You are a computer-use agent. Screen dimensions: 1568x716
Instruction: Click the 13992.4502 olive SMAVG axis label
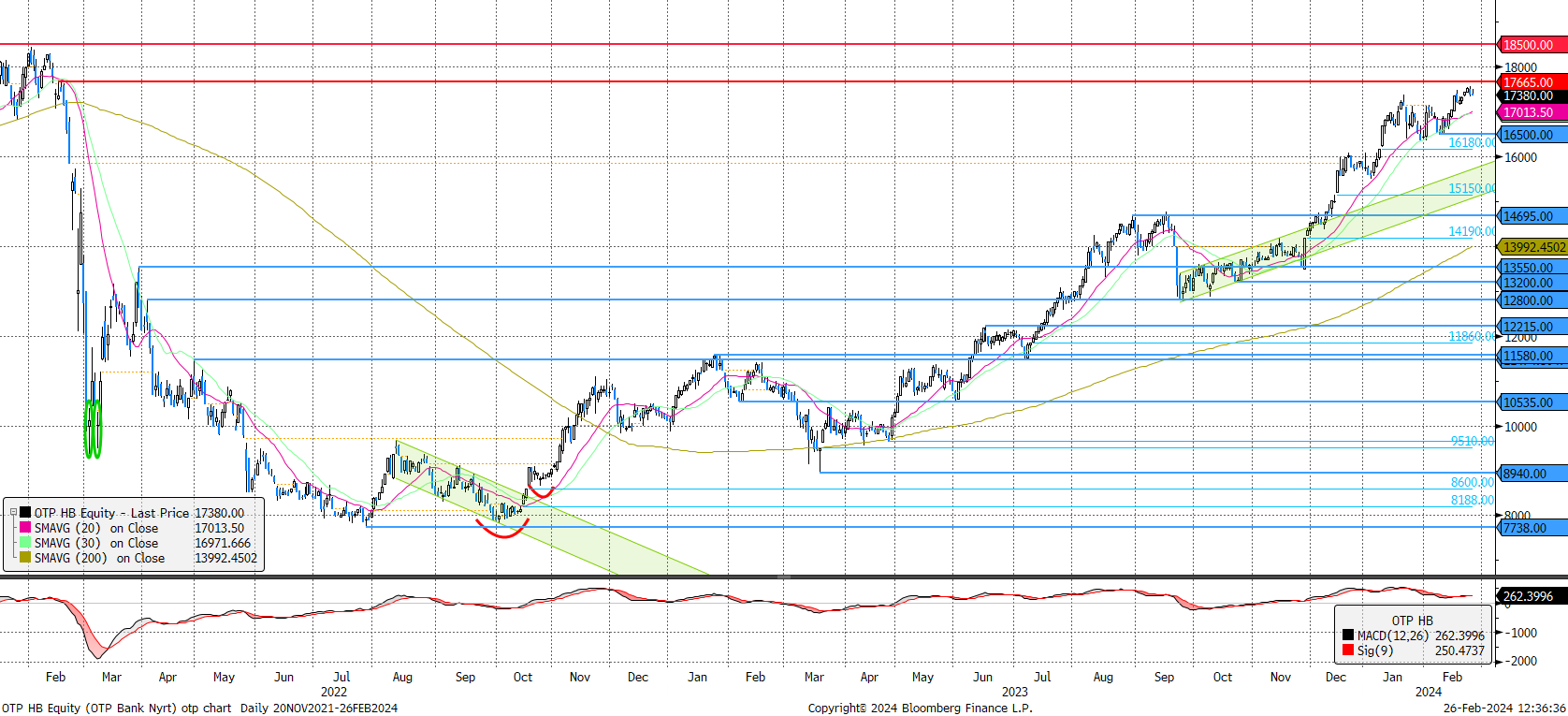click(1533, 247)
